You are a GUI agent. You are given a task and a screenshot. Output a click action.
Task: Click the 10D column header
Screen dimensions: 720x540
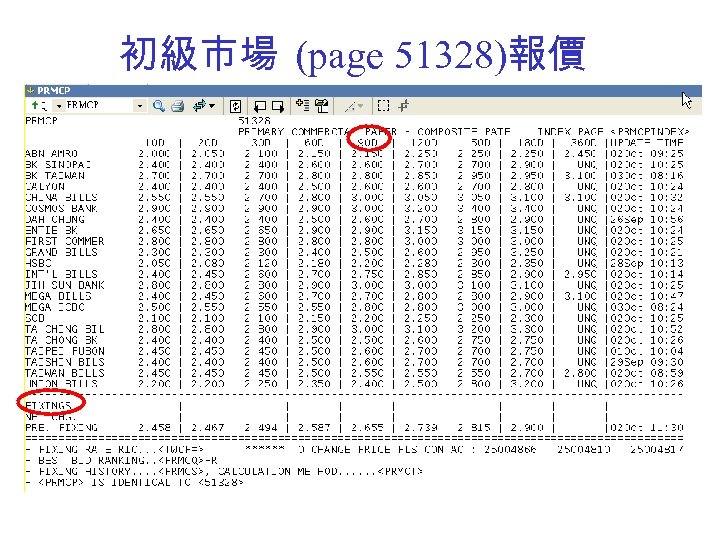[155, 142]
